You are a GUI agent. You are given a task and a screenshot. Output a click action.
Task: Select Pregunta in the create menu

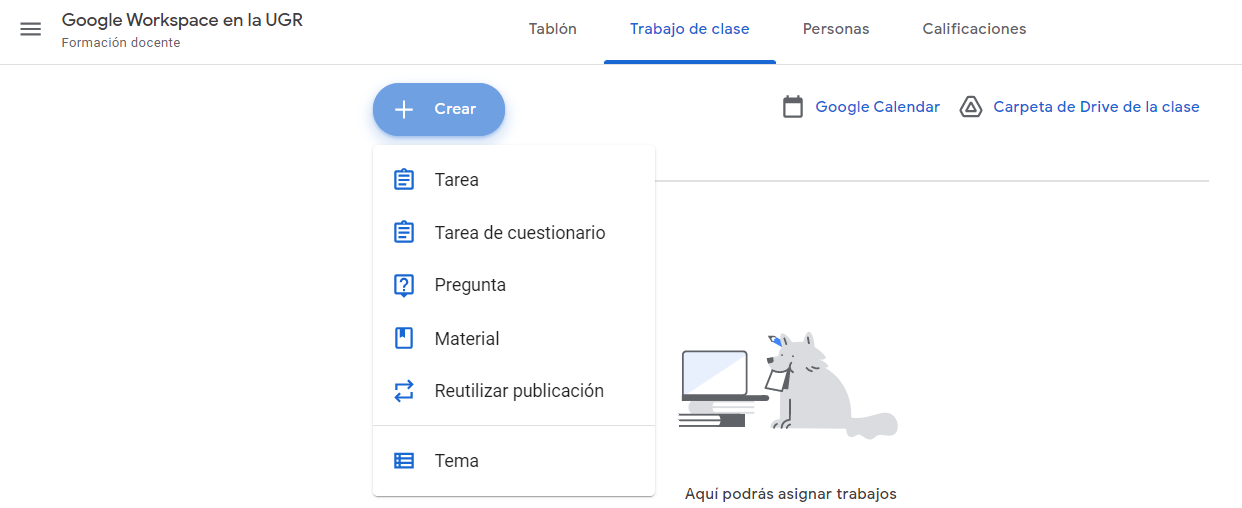514,285
